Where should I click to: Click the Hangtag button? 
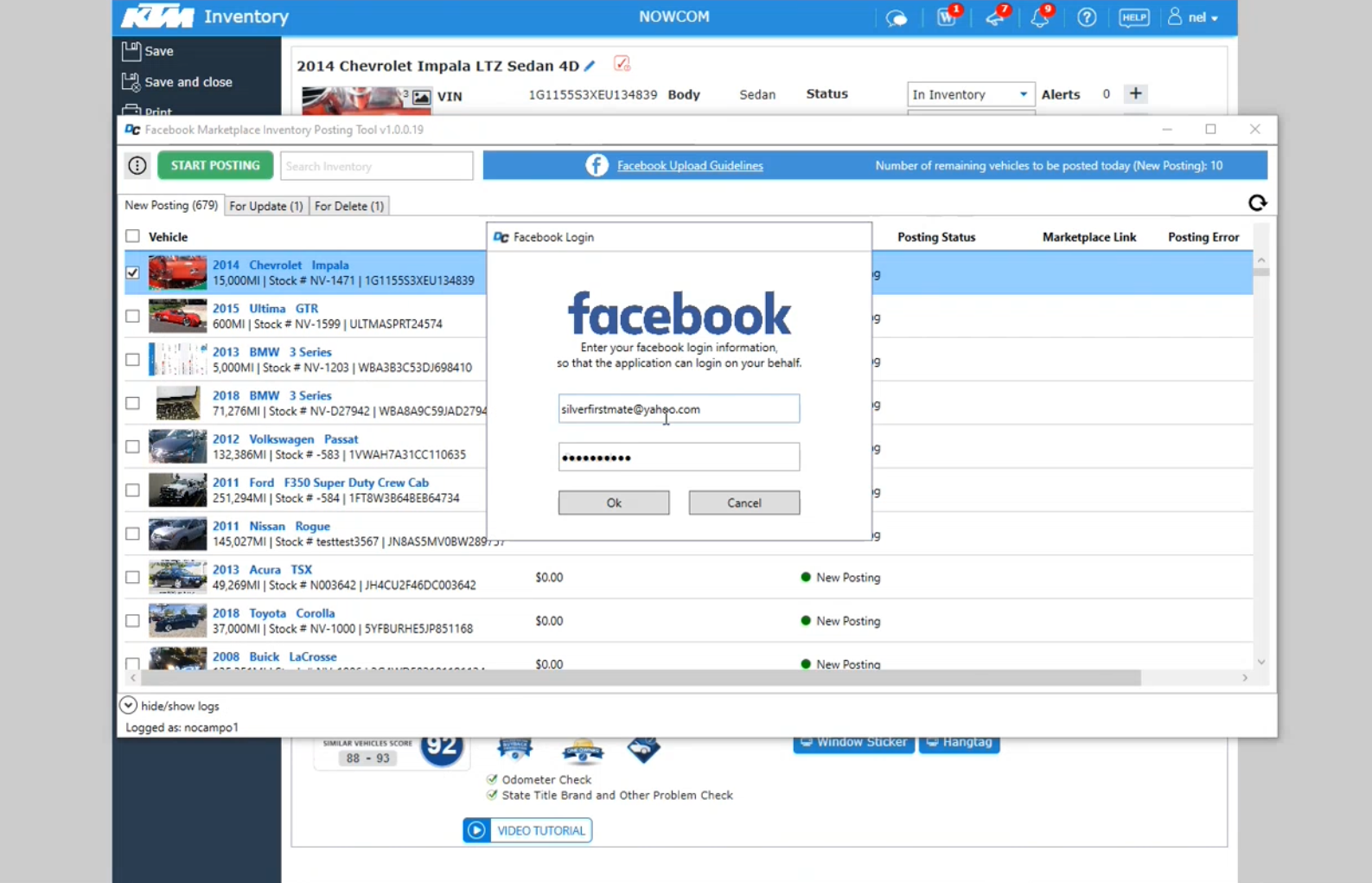coord(960,742)
